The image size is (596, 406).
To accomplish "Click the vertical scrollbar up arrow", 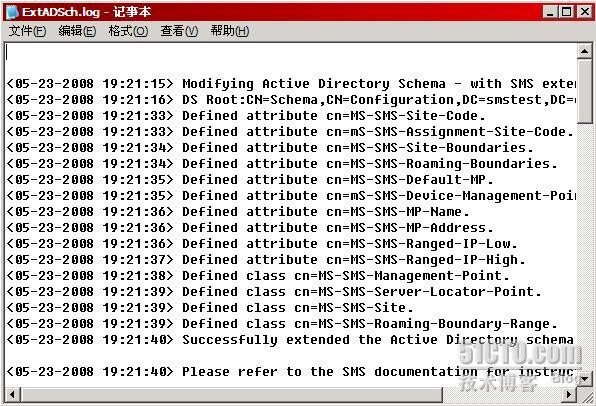I will pos(584,51).
